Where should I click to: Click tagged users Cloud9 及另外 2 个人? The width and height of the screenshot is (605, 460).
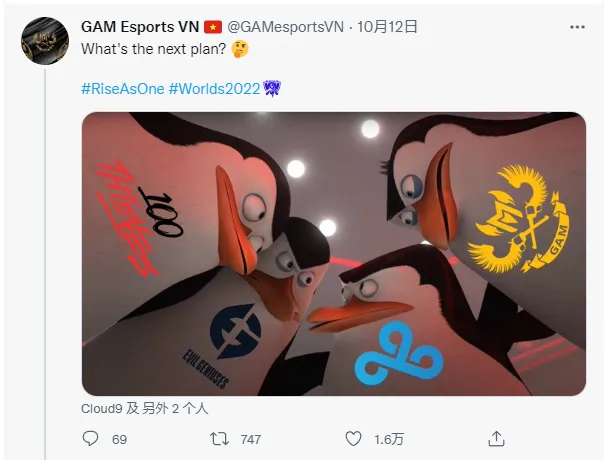145,409
